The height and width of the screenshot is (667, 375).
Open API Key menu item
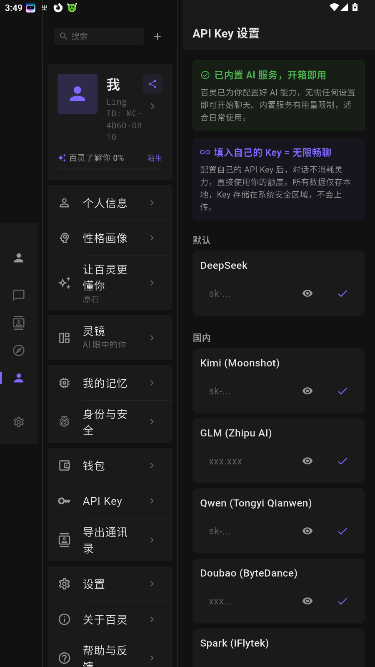tap(110, 501)
